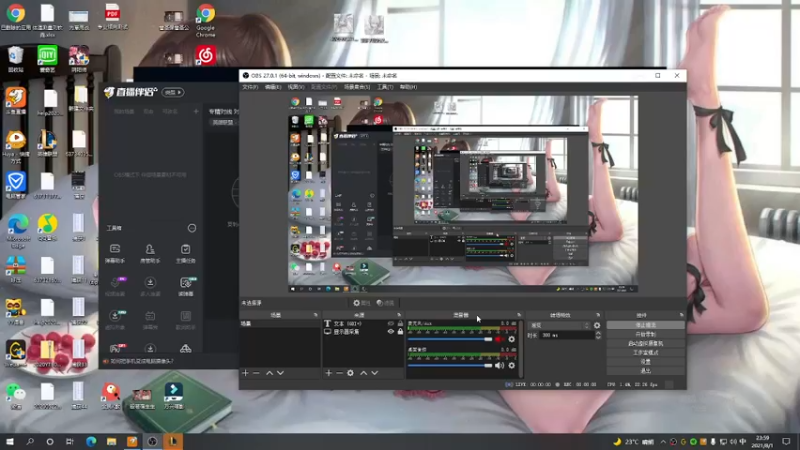Select the 场景 entry in Scenes list

tap(280, 323)
